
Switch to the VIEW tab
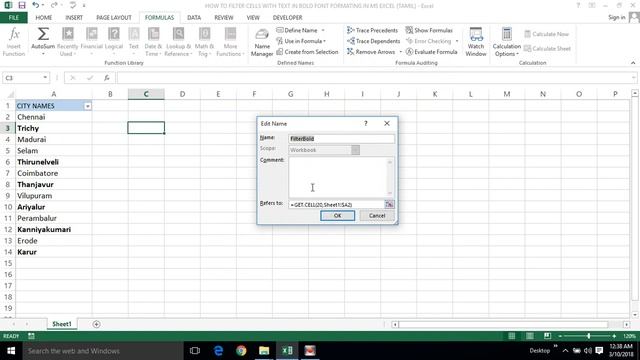pyautogui.click(x=253, y=18)
